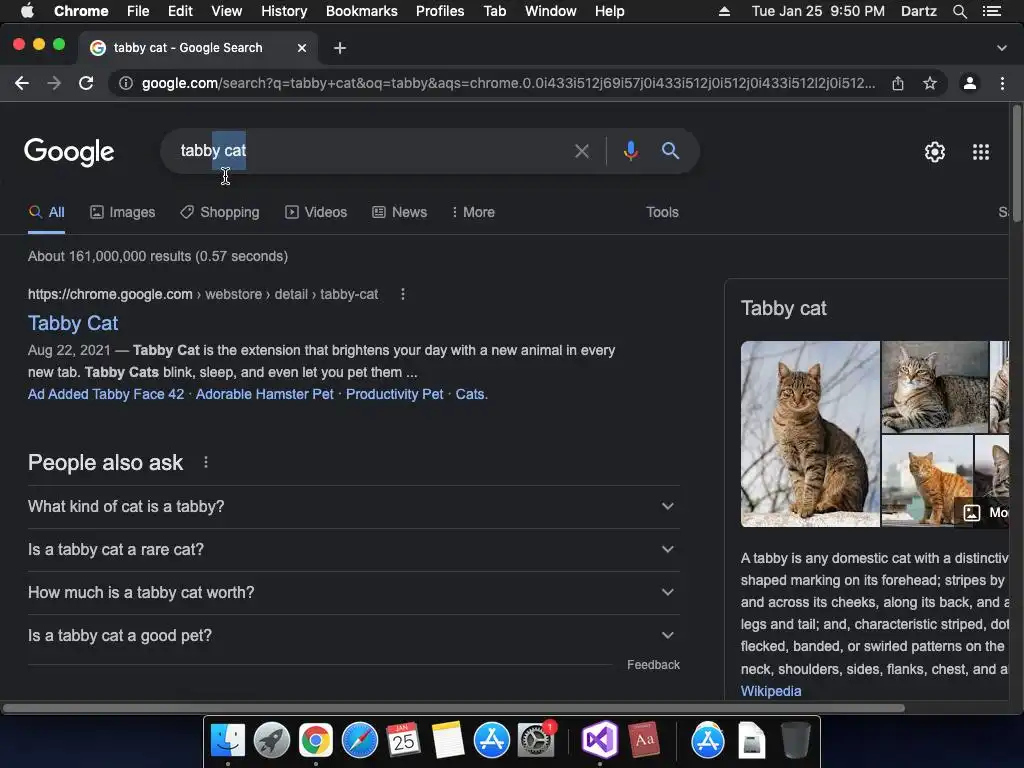Open Dictionary from the Dock
Viewport: 1024px width, 768px height.
click(644, 740)
